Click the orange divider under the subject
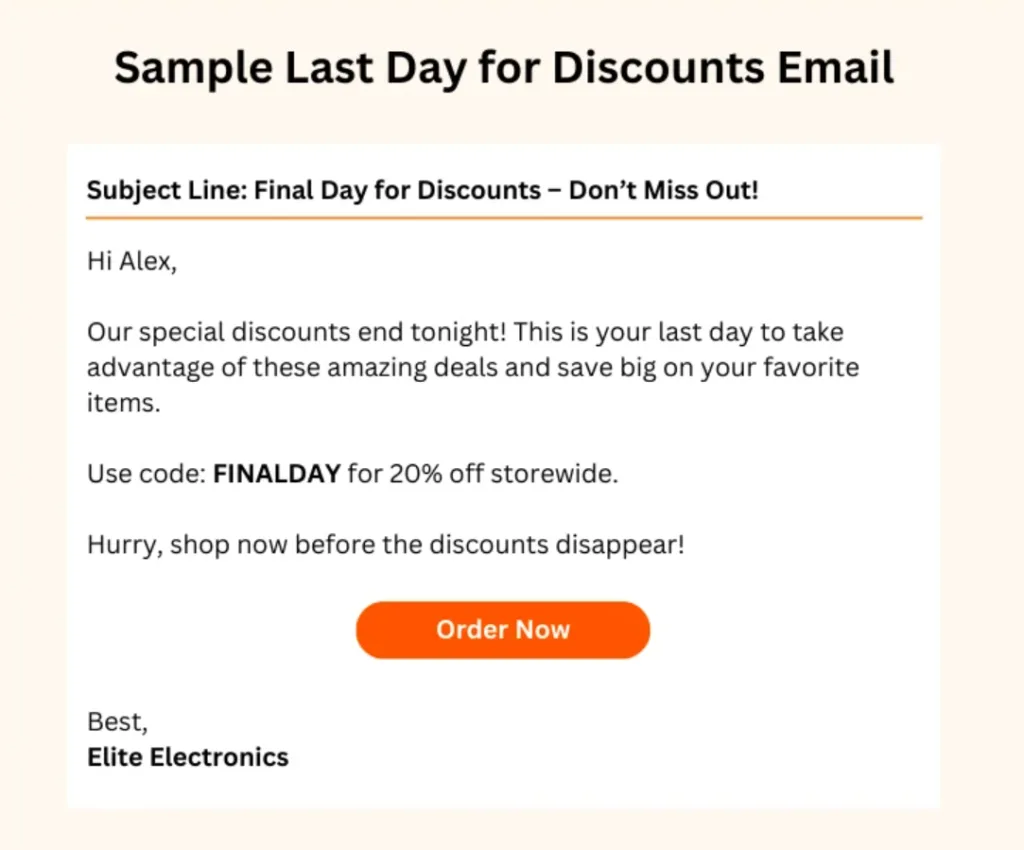 point(504,218)
